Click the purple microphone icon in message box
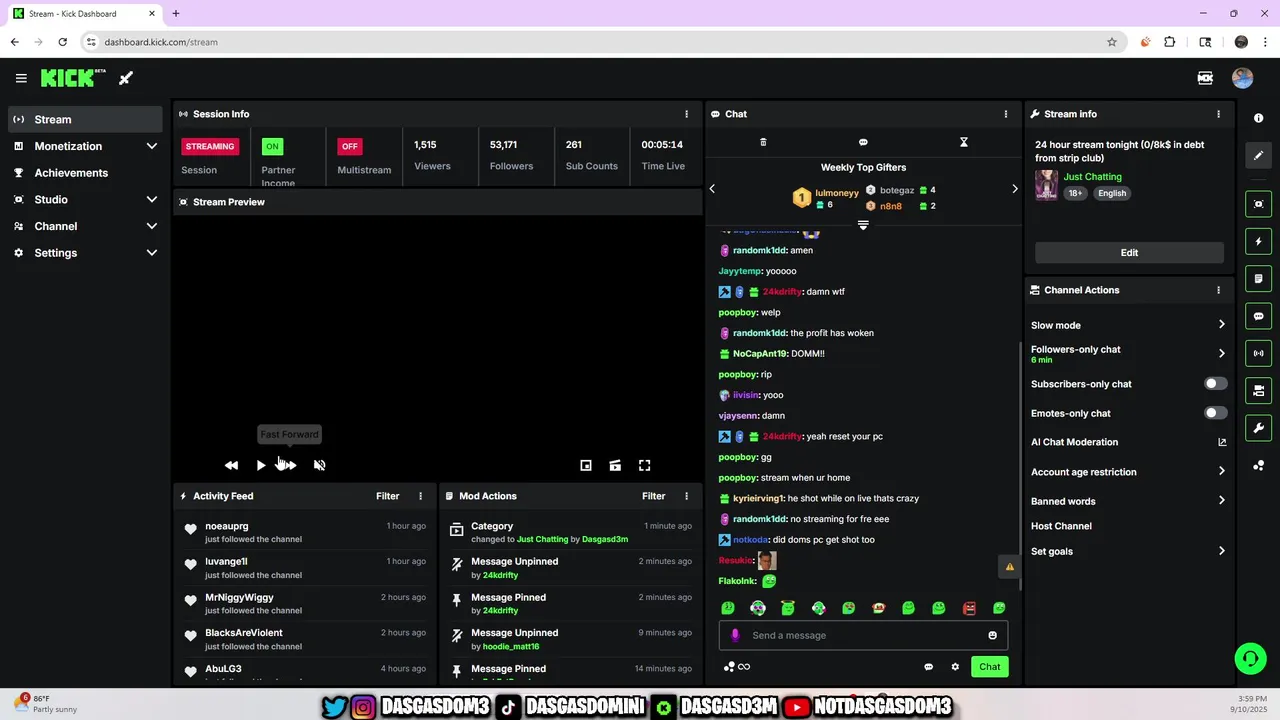 pyautogui.click(x=735, y=635)
